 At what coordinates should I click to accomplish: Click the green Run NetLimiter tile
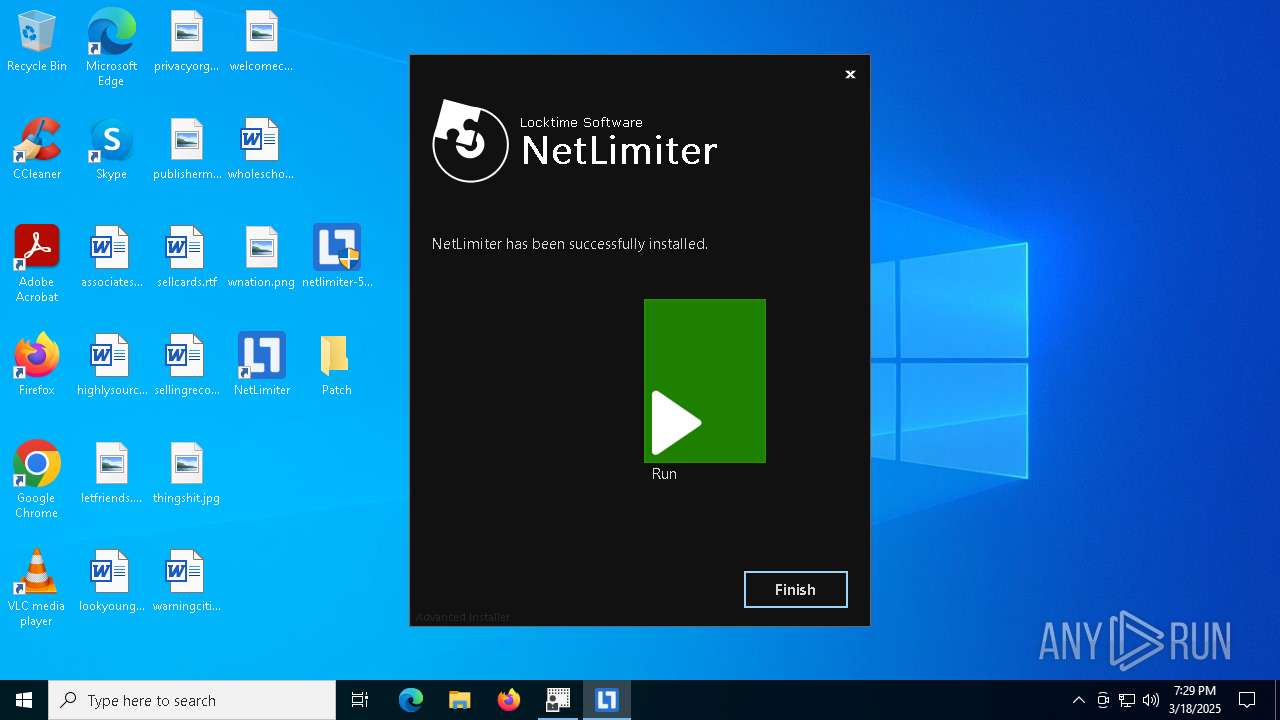click(x=705, y=381)
